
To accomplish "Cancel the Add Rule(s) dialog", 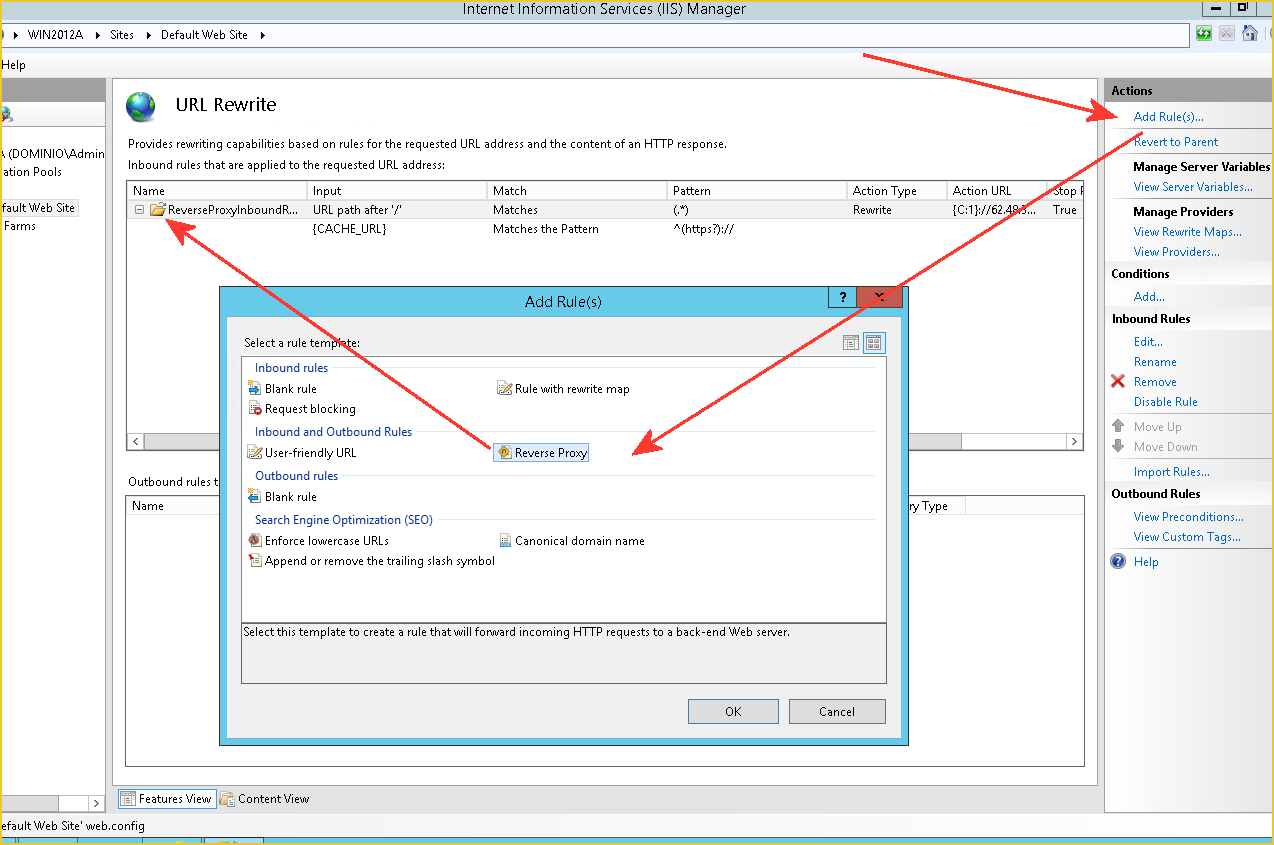I will [x=837, y=711].
